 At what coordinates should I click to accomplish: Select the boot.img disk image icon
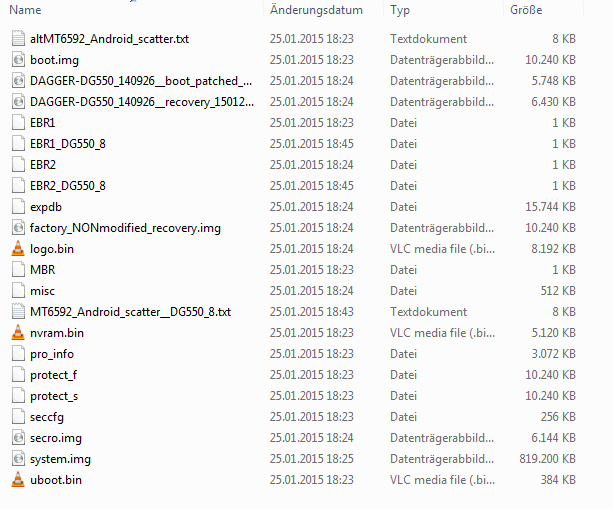point(18,60)
